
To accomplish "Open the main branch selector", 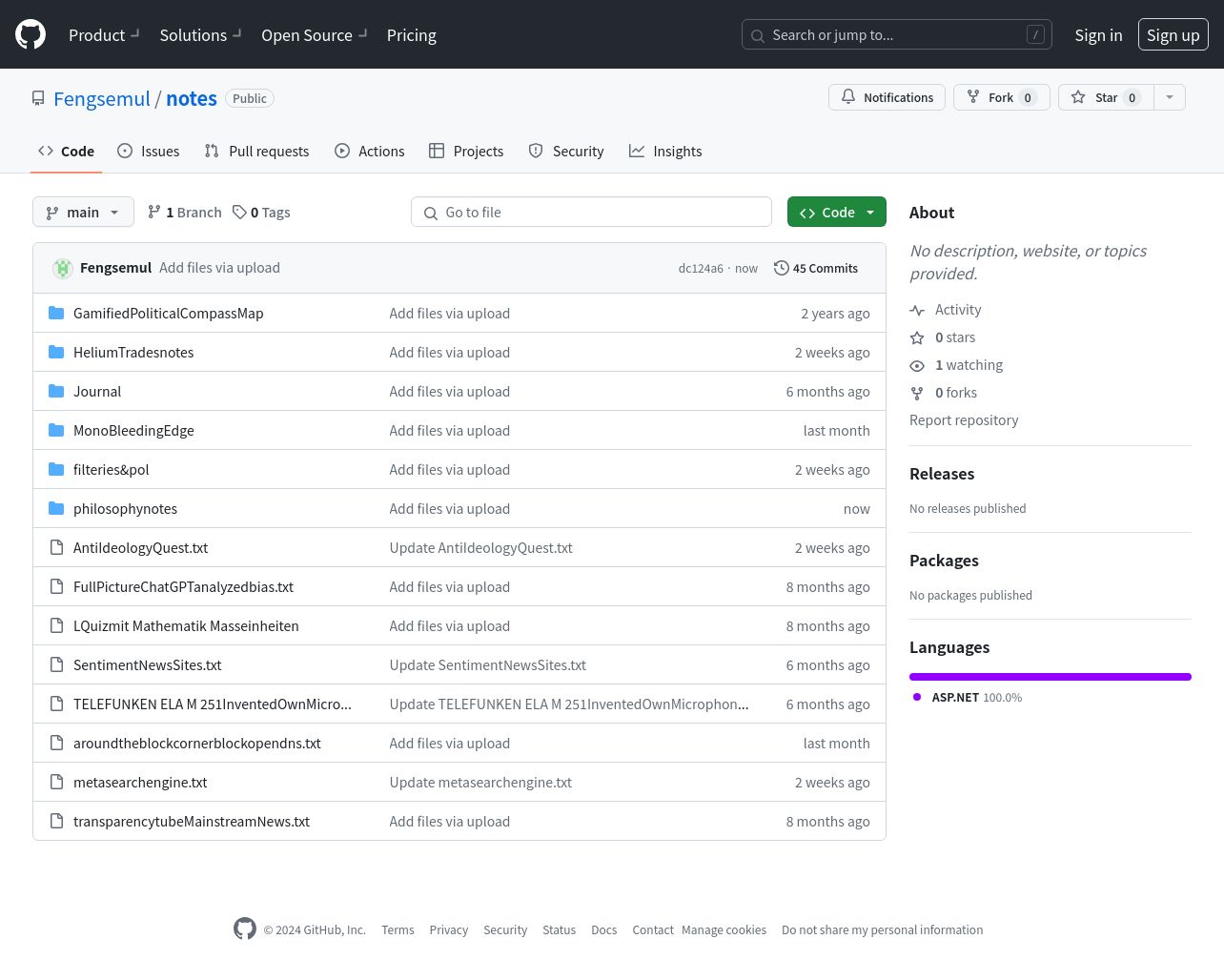I will click(x=83, y=212).
